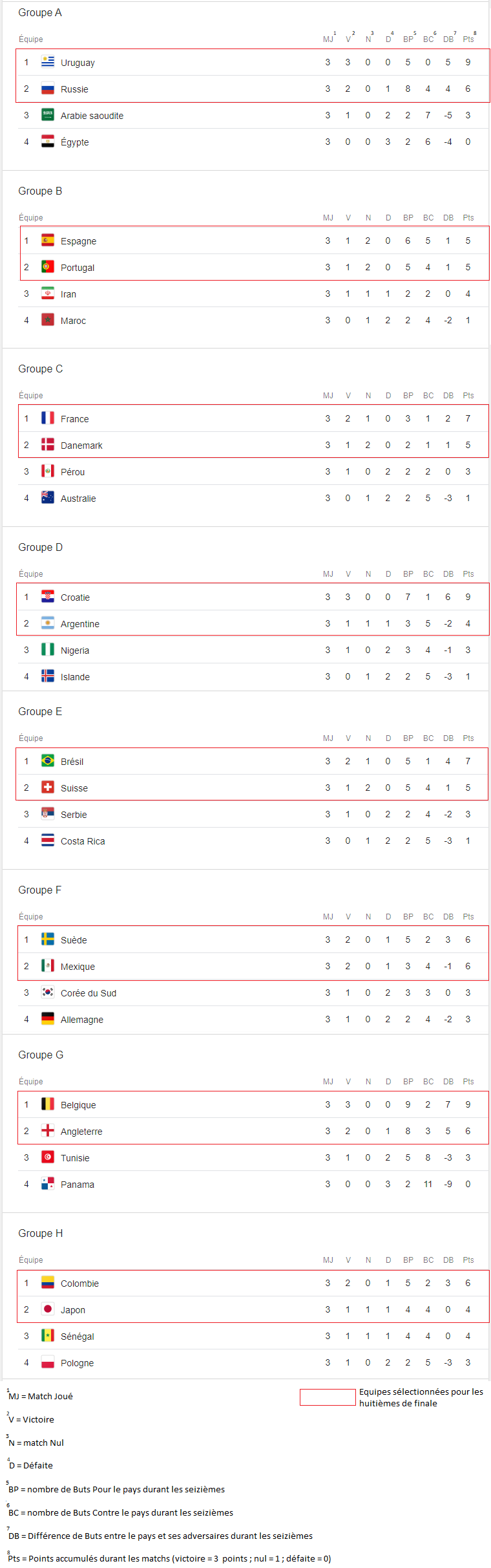
Task: Click the Allemagne team name
Action: (82, 1020)
